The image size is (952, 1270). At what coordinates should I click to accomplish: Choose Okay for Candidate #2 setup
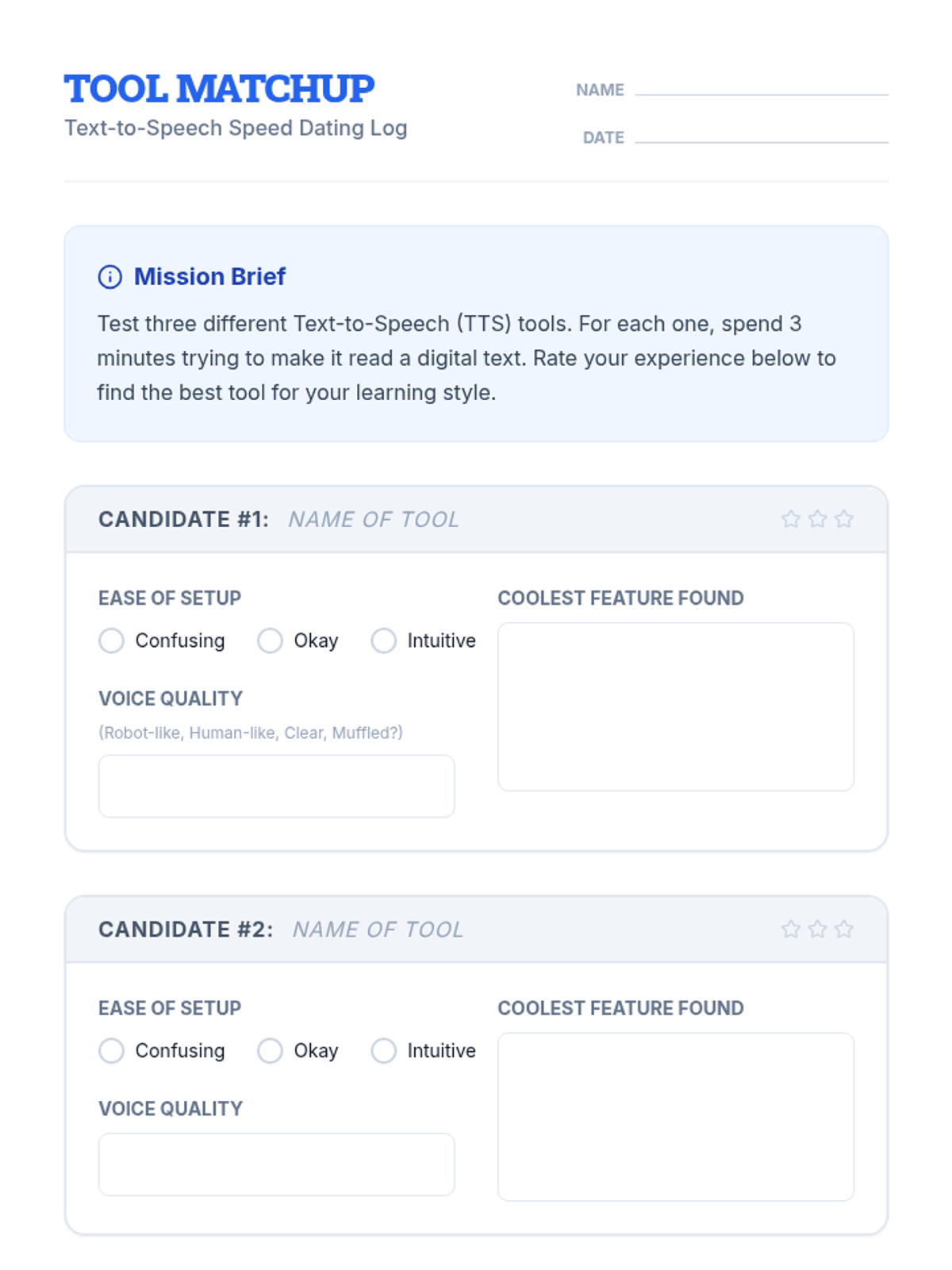tap(270, 1051)
